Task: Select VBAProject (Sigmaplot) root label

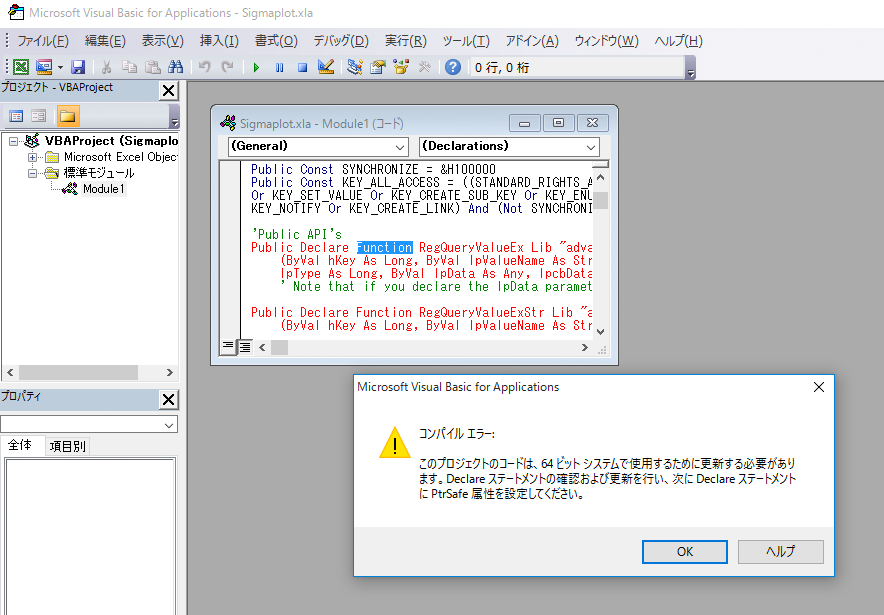Action: (x=111, y=141)
